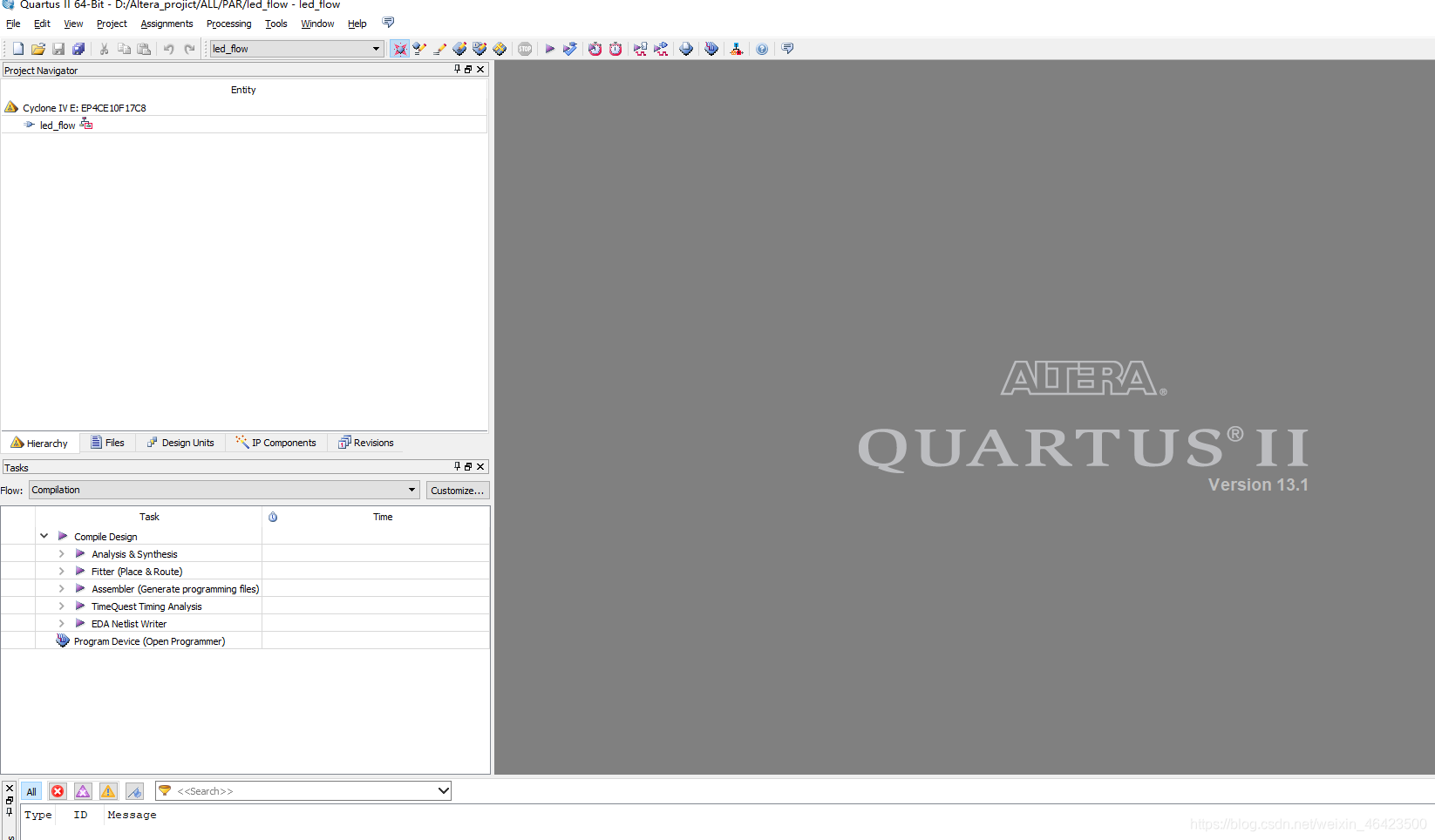
Task: Close the Project Navigator panel
Action: click(480, 69)
